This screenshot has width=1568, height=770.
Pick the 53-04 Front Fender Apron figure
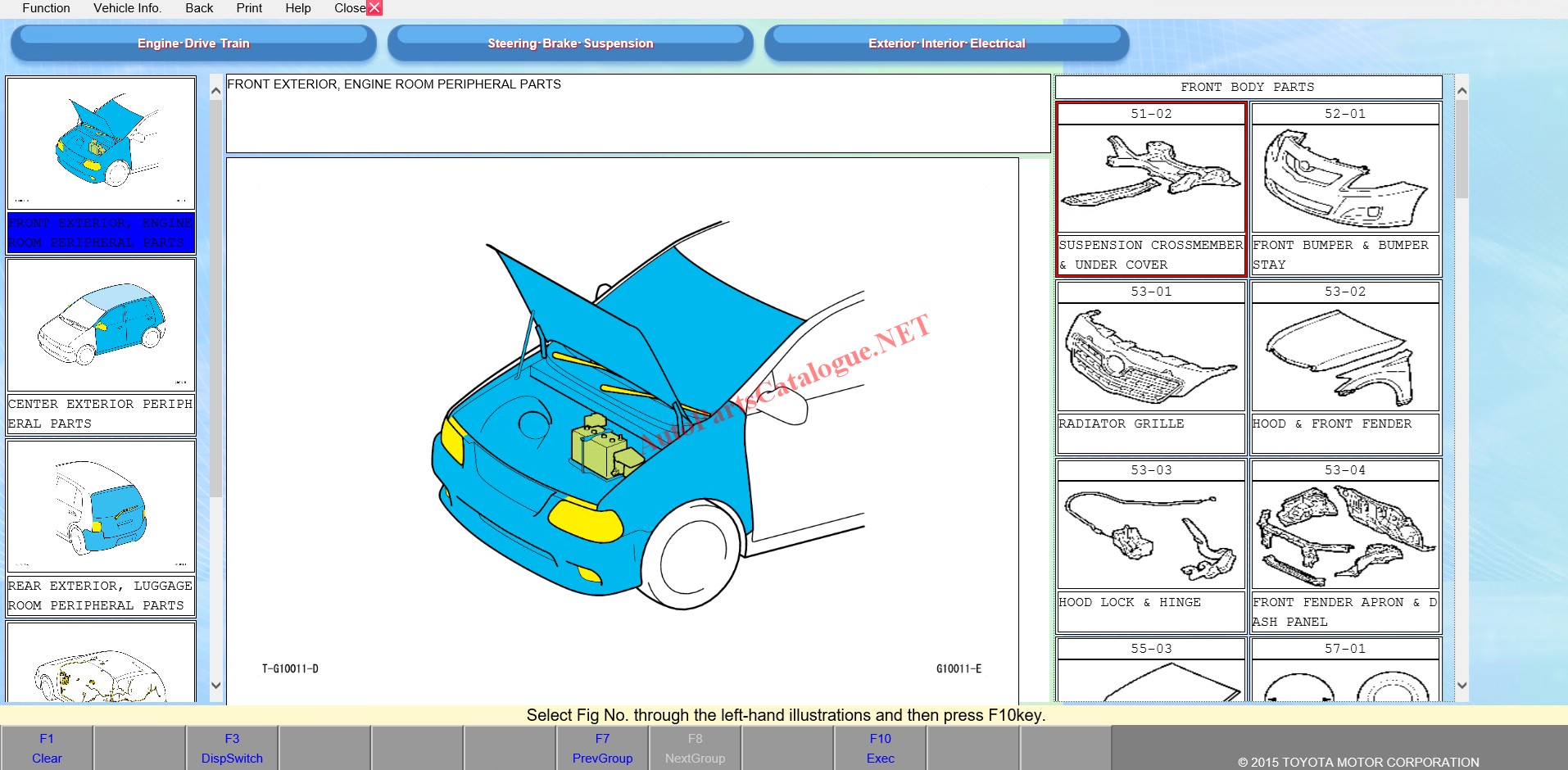(1345, 534)
